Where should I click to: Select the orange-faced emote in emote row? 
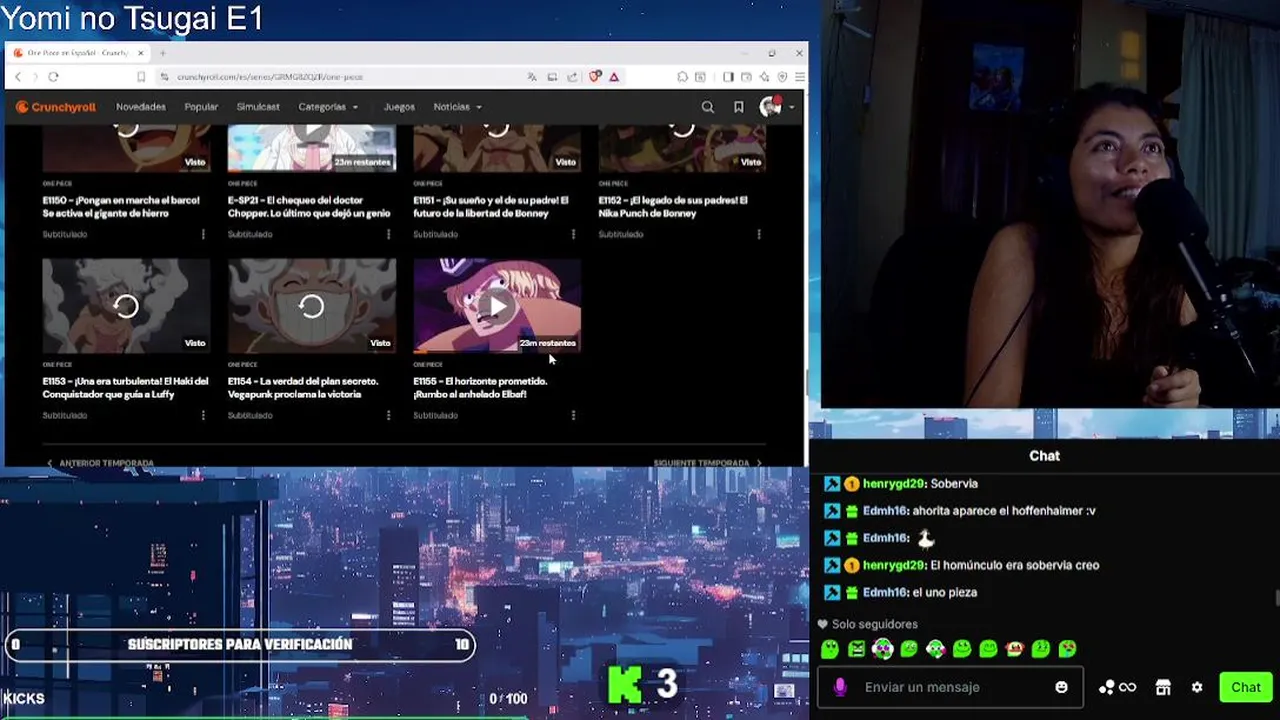click(1014, 649)
